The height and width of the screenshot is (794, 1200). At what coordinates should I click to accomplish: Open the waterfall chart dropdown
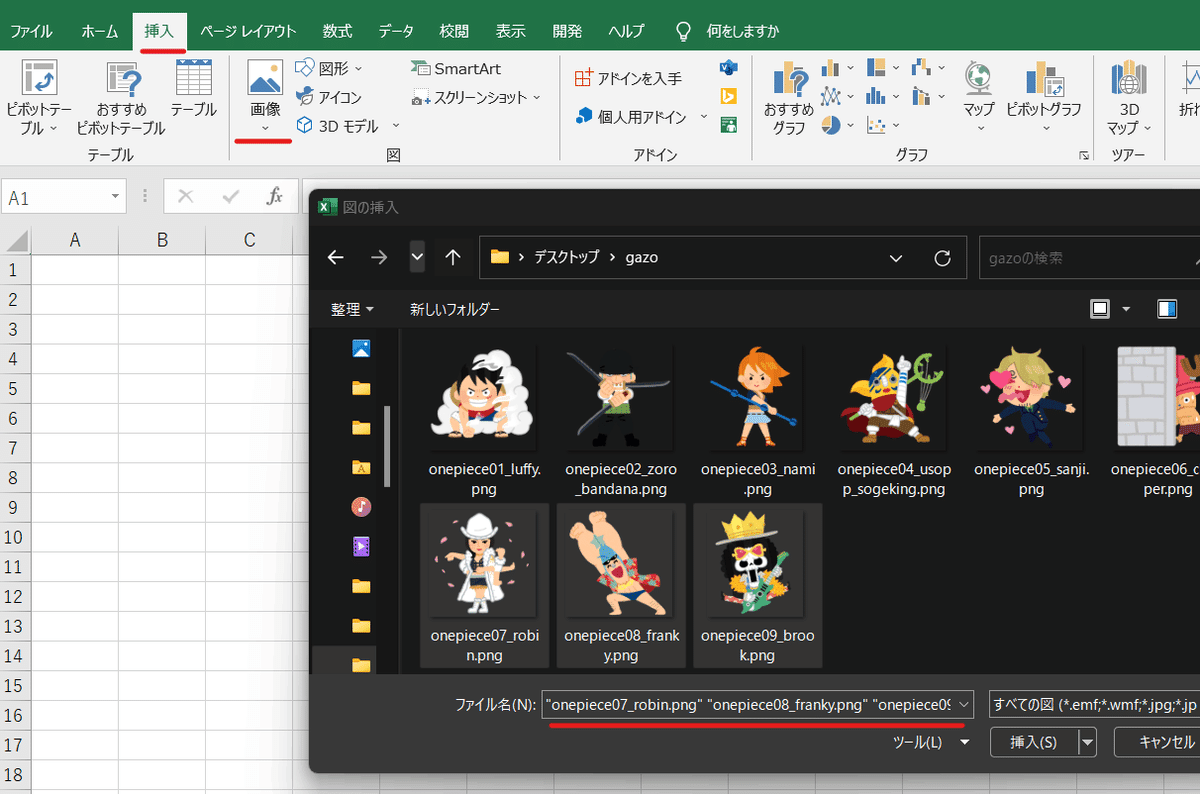coord(930,68)
